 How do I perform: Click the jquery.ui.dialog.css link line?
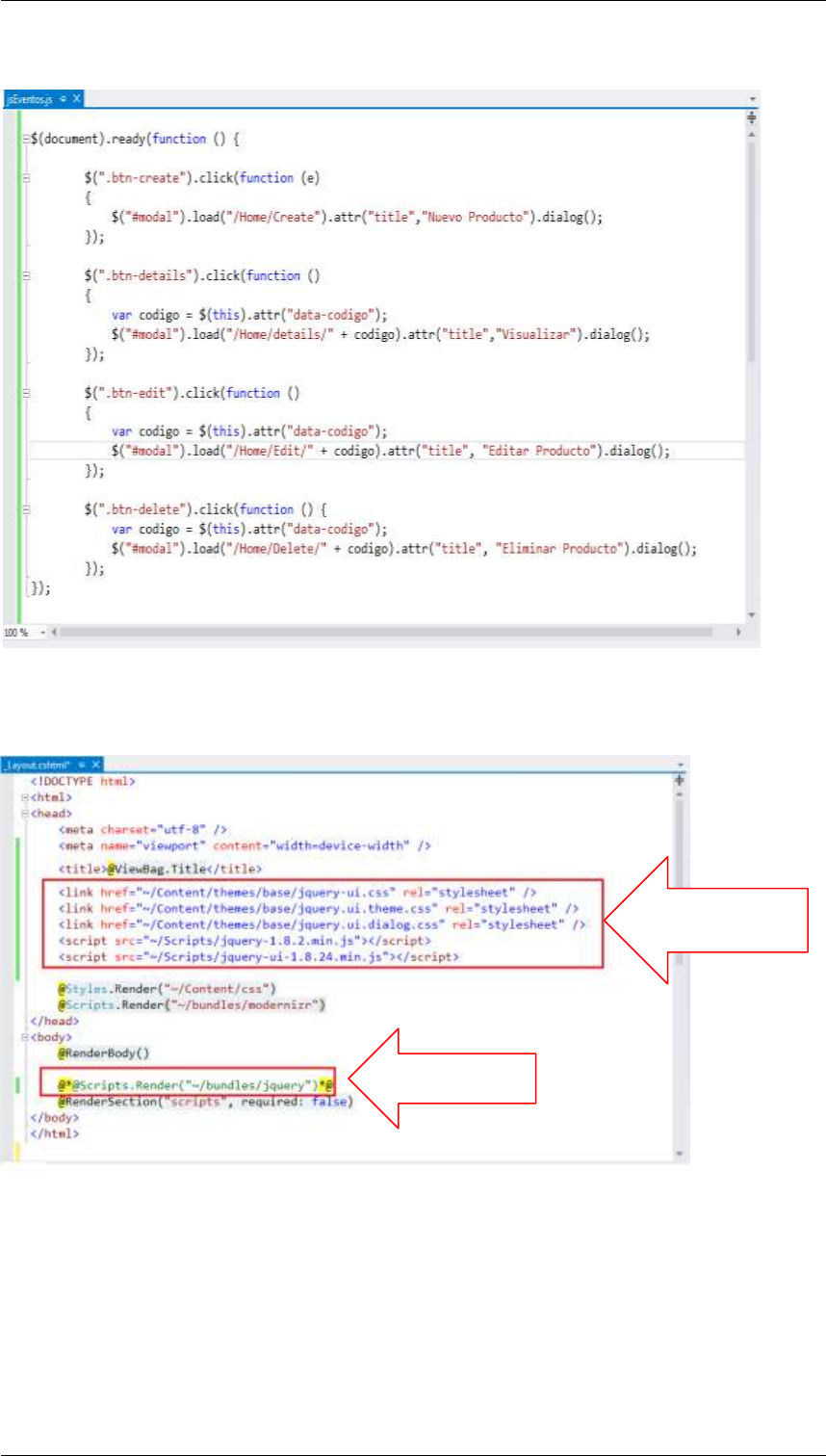pos(323,924)
